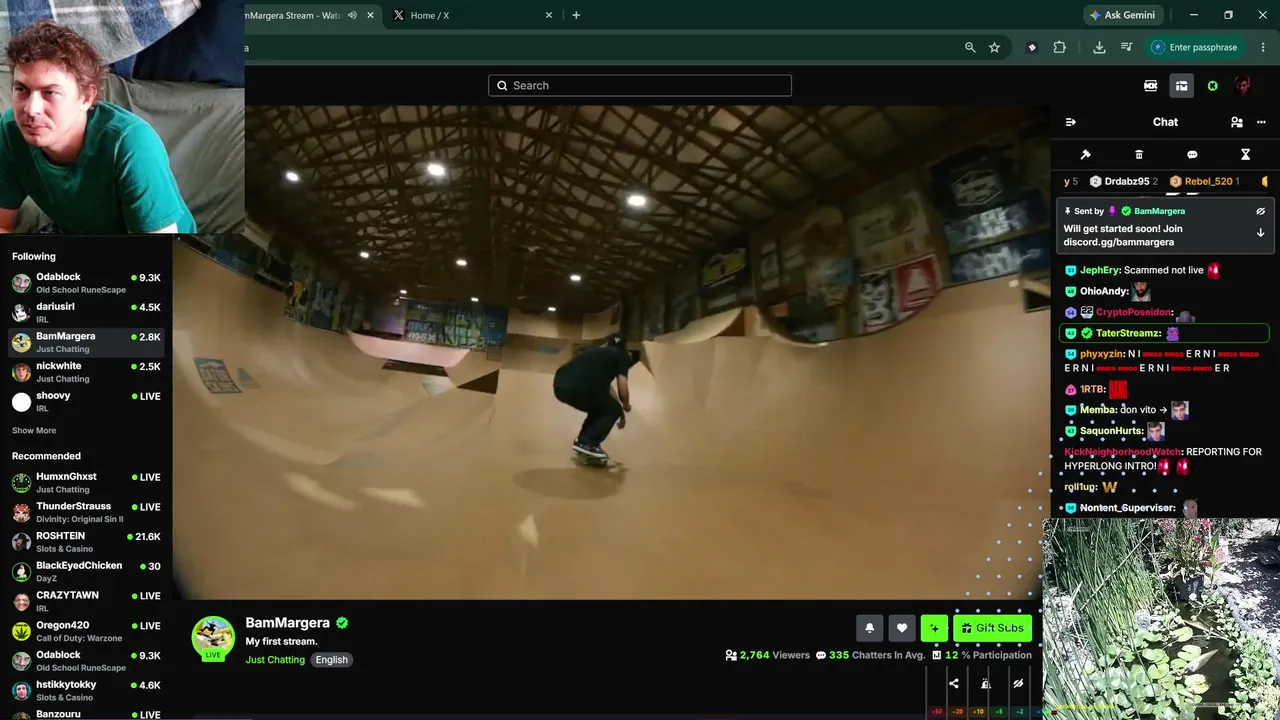The image size is (1280, 720).
Task: Open the browser downloads icon
Action: [x=1099, y=47]
